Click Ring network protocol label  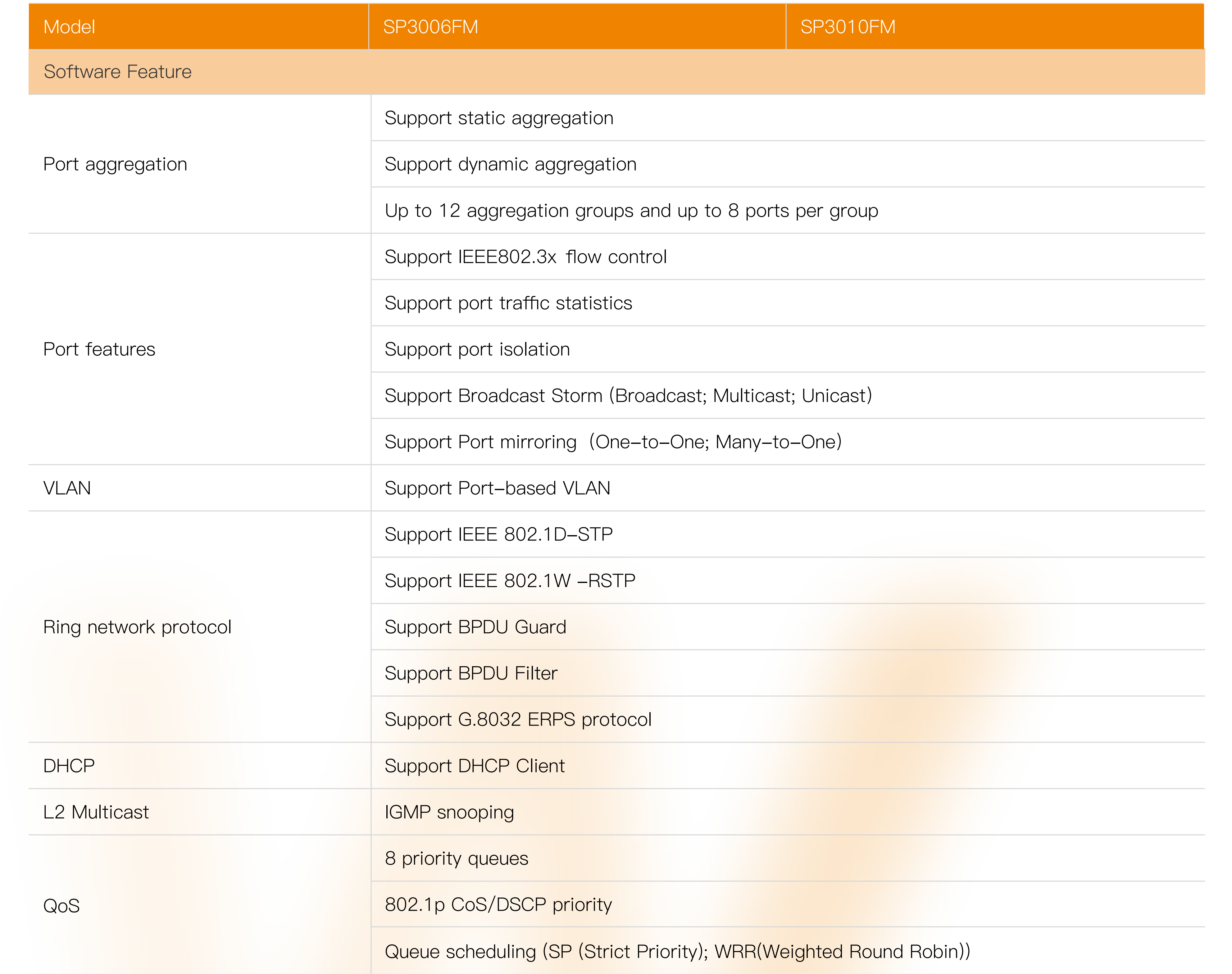pos(137,627)
